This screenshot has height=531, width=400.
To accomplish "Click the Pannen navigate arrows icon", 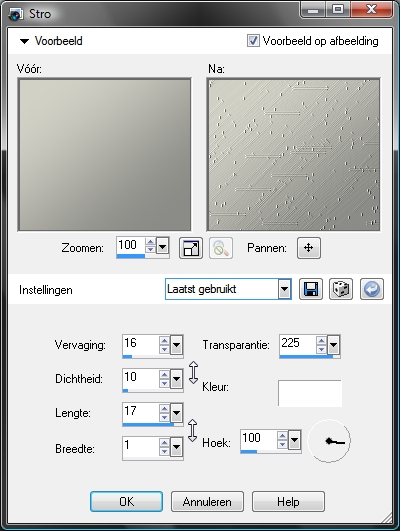I will [309, 248].
